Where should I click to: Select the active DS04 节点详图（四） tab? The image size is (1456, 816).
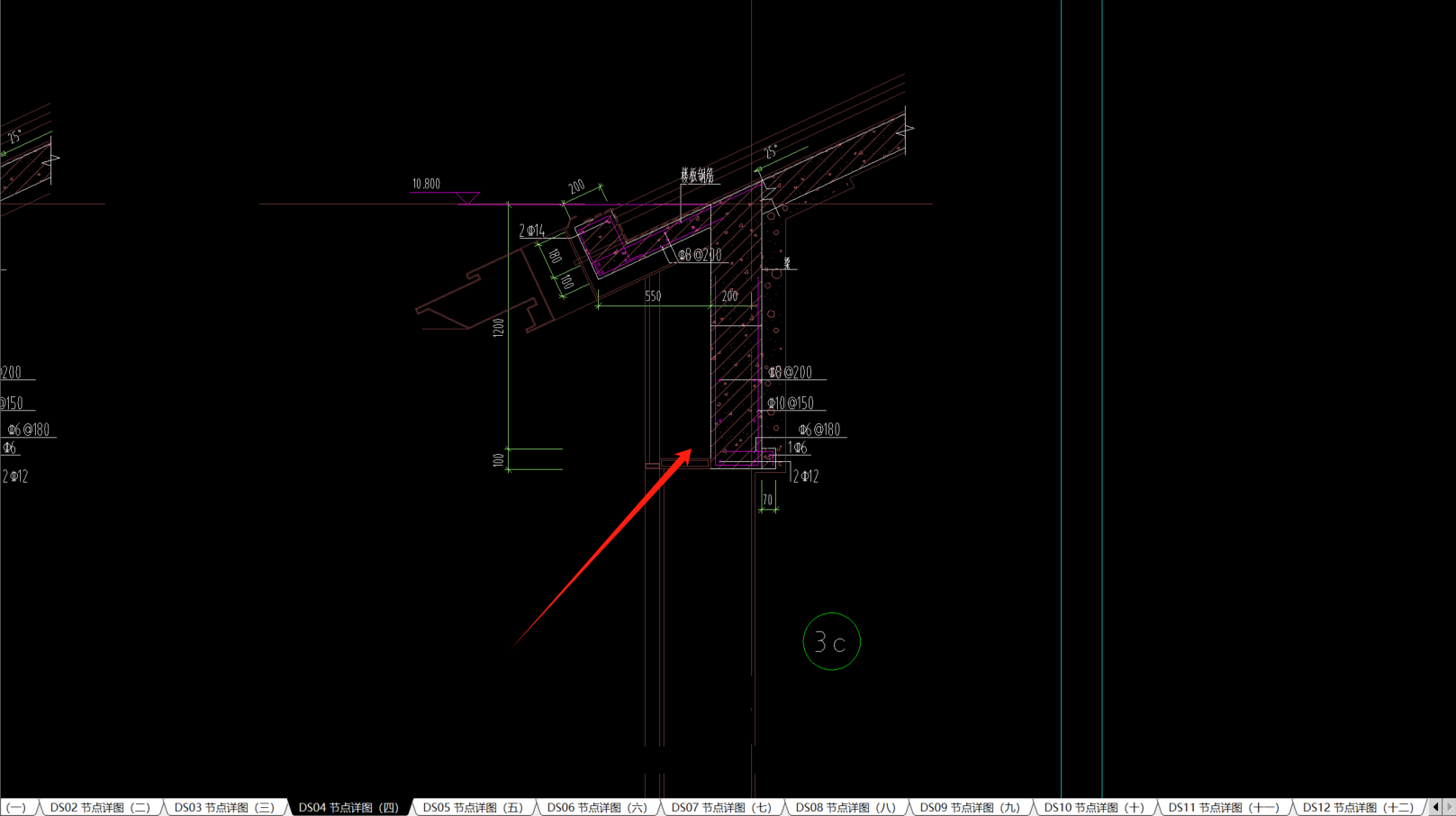[348, 807]
